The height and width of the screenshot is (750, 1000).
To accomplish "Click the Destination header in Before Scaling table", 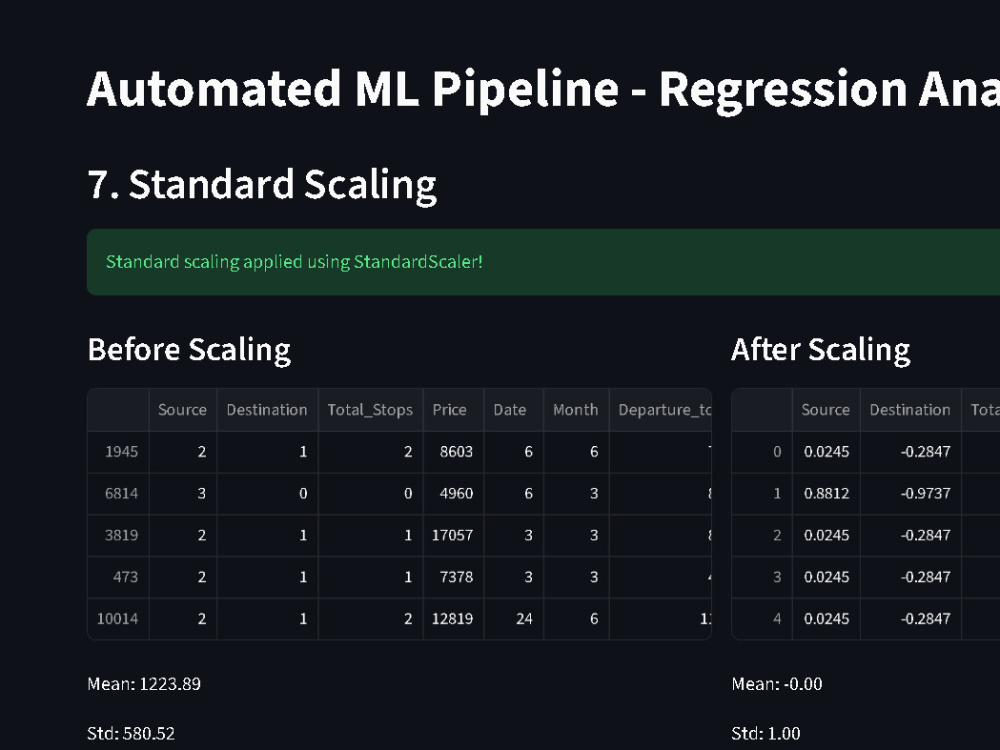I will tap(267, 410).
